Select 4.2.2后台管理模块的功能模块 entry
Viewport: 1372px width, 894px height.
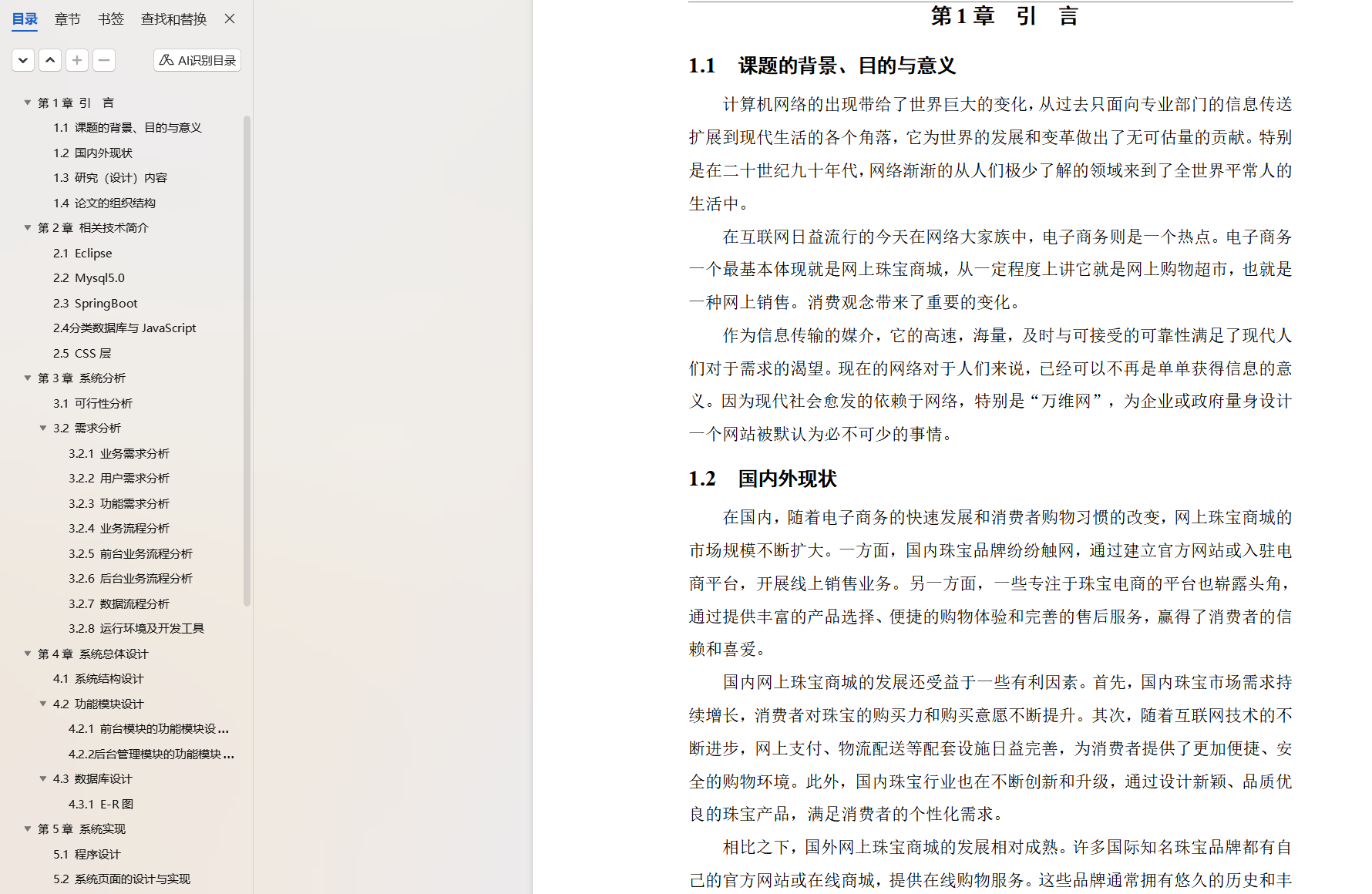coord(151,755)
